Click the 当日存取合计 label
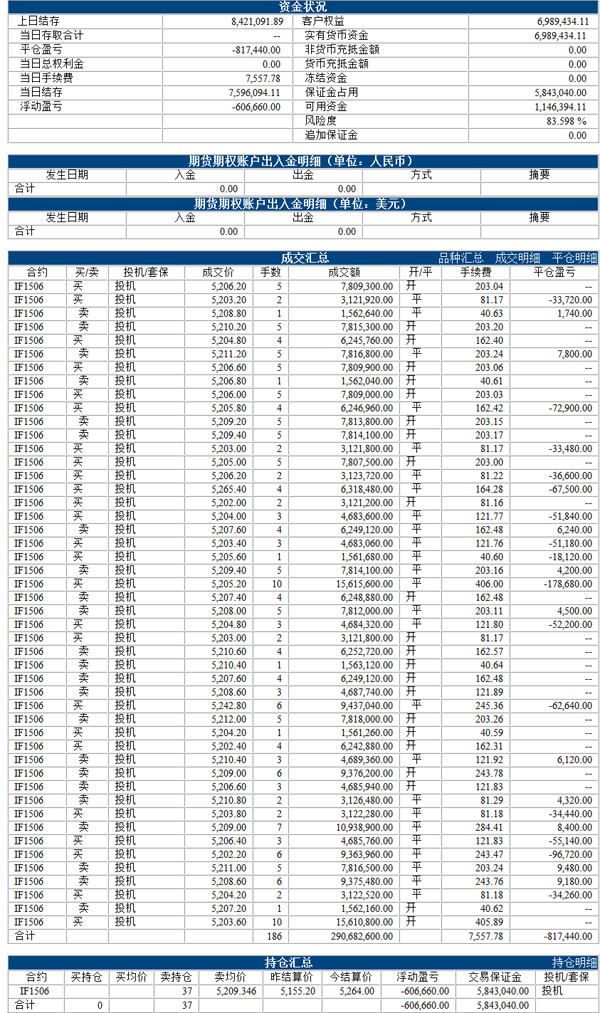The width and height of the screenshot is (600, 1013). point(51,36)
